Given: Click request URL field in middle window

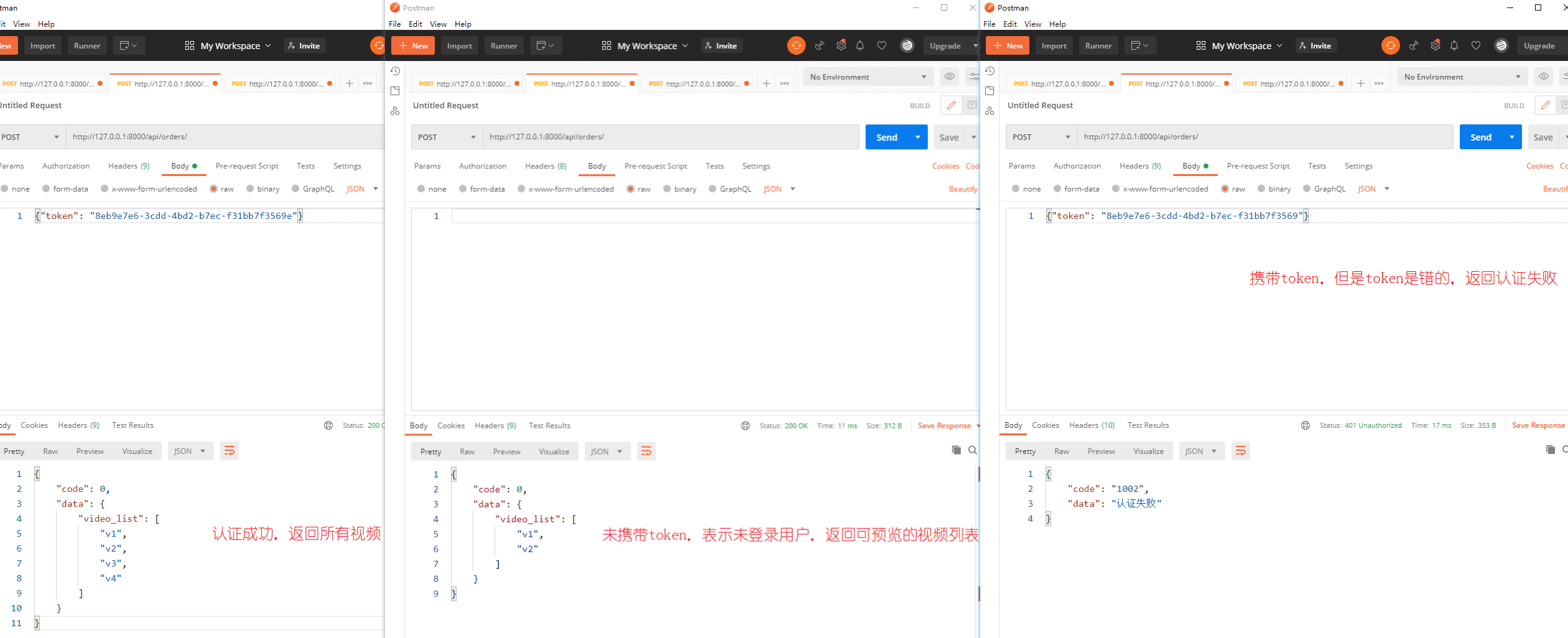Looking at the screenshot, I should click(x=670, y=137).
